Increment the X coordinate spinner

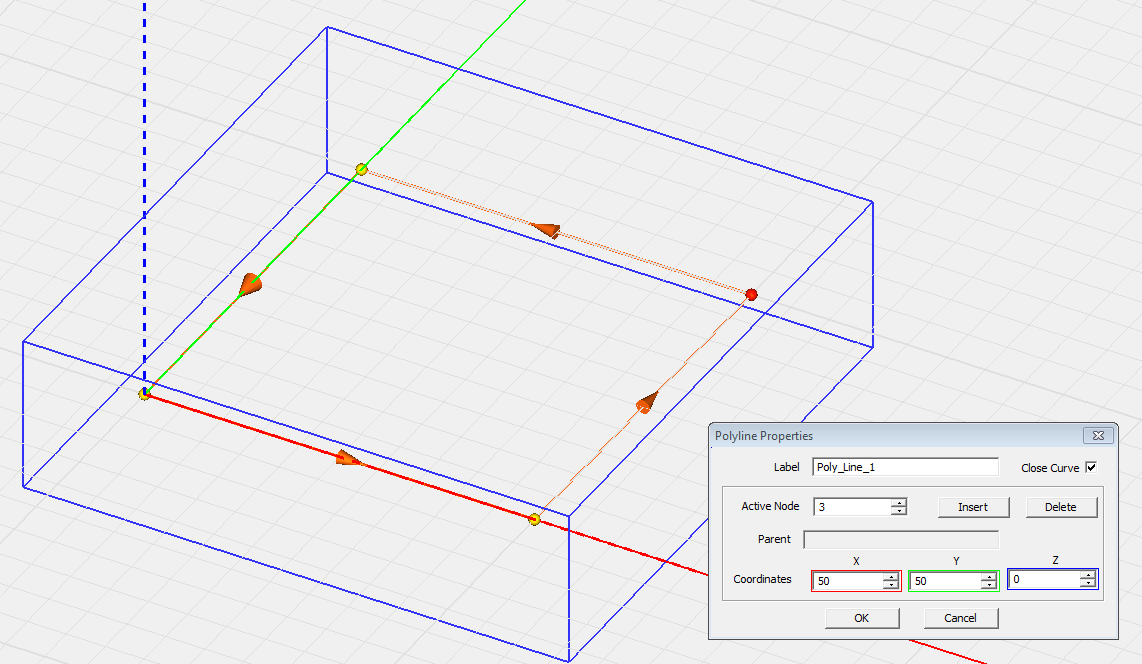tap(889, 576)
